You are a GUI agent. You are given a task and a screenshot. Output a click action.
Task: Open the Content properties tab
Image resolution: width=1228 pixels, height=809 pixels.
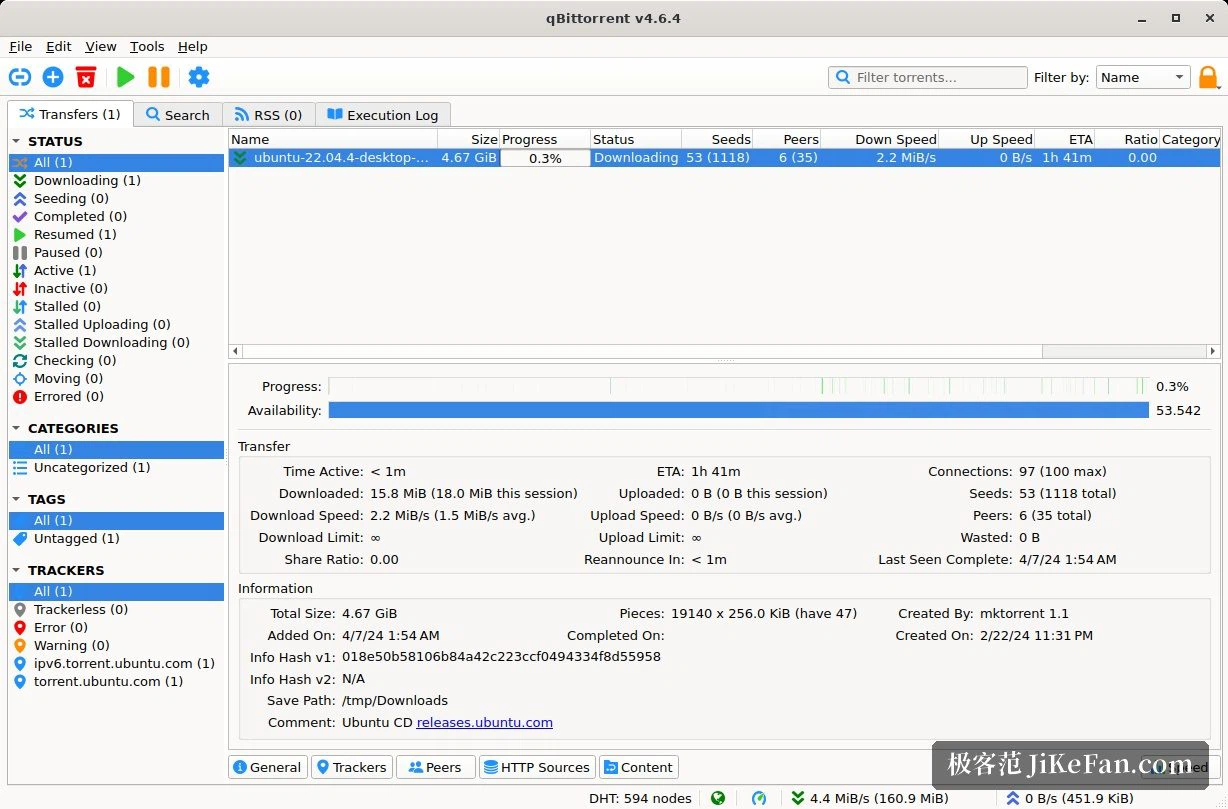coord(639,767)
